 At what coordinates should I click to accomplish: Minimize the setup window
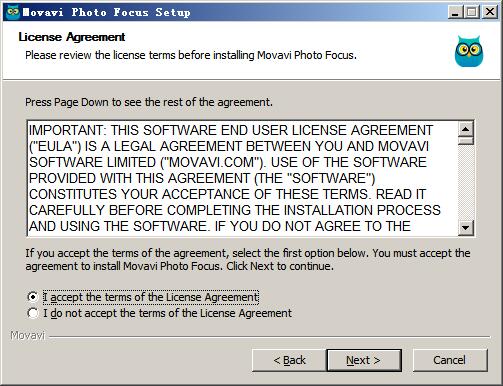pos(455,12)
